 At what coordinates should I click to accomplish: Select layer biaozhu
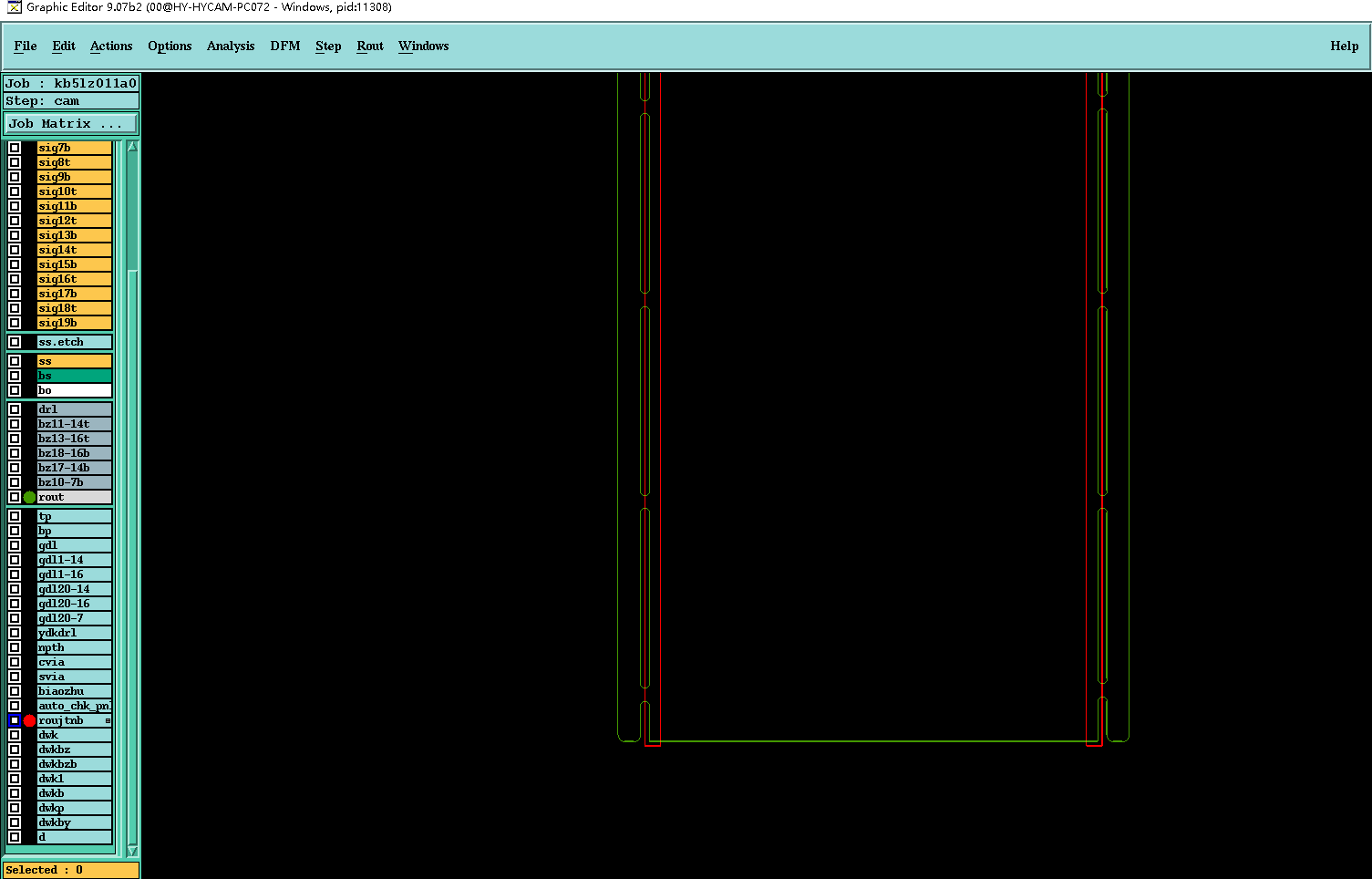[x=74, y=691]
